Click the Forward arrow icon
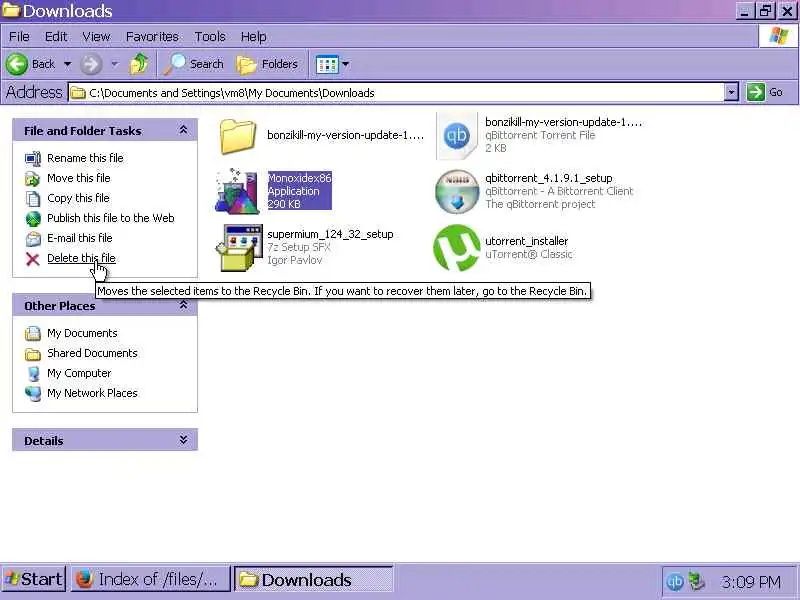 click(x=91, y=64)
